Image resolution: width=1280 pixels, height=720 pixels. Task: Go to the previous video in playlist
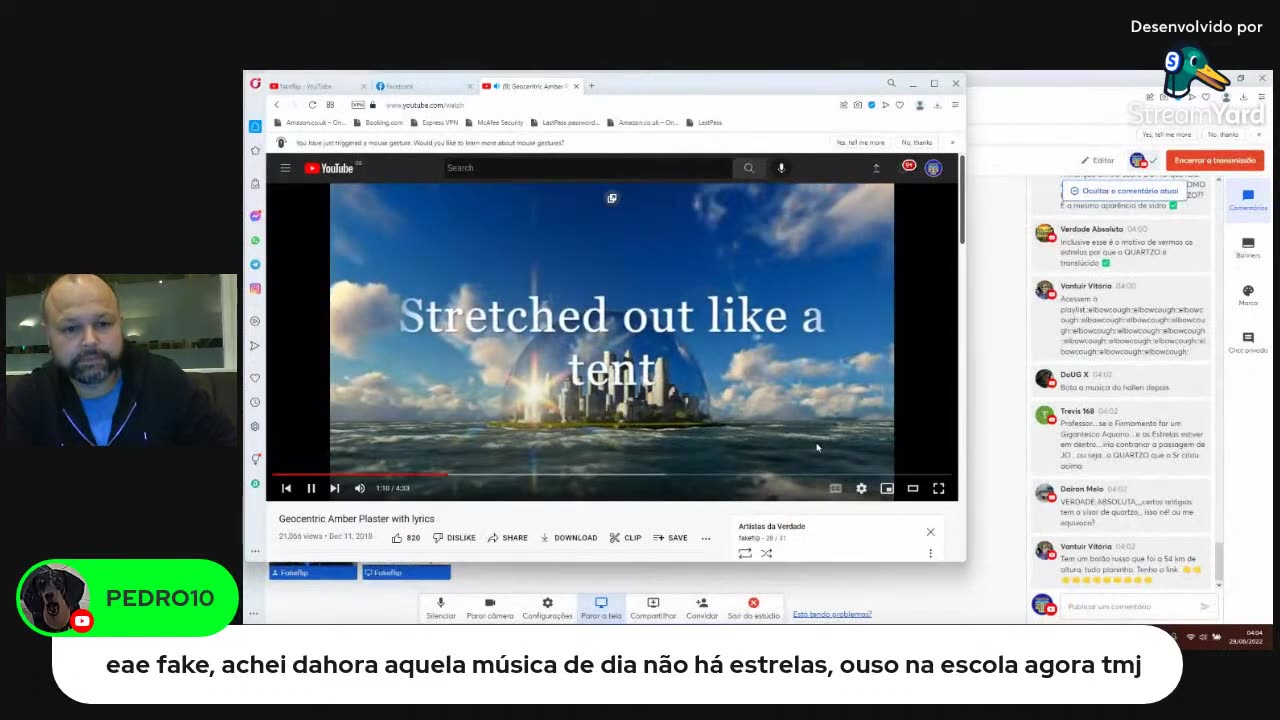point(286,488)
